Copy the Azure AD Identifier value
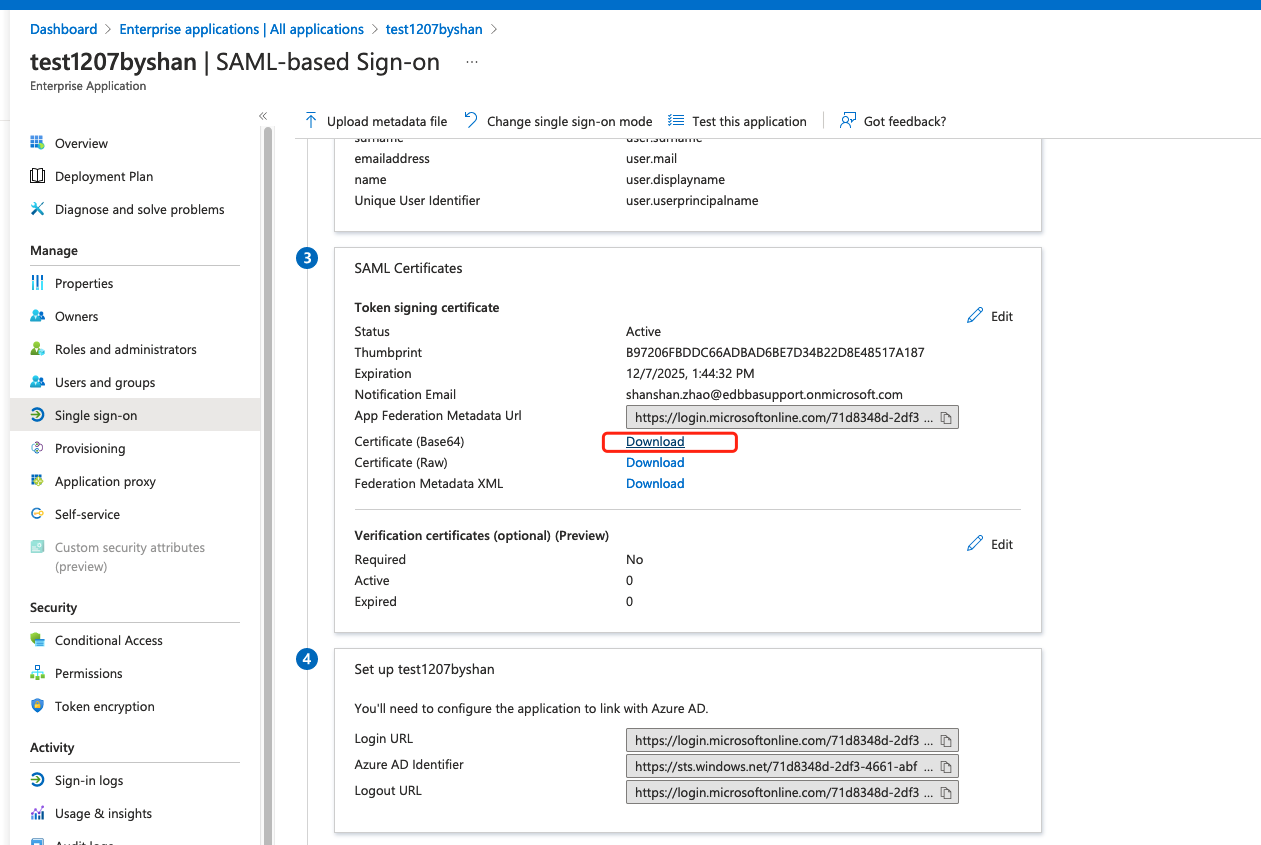This screenshot has height=845, width=1261. point(946,767)
